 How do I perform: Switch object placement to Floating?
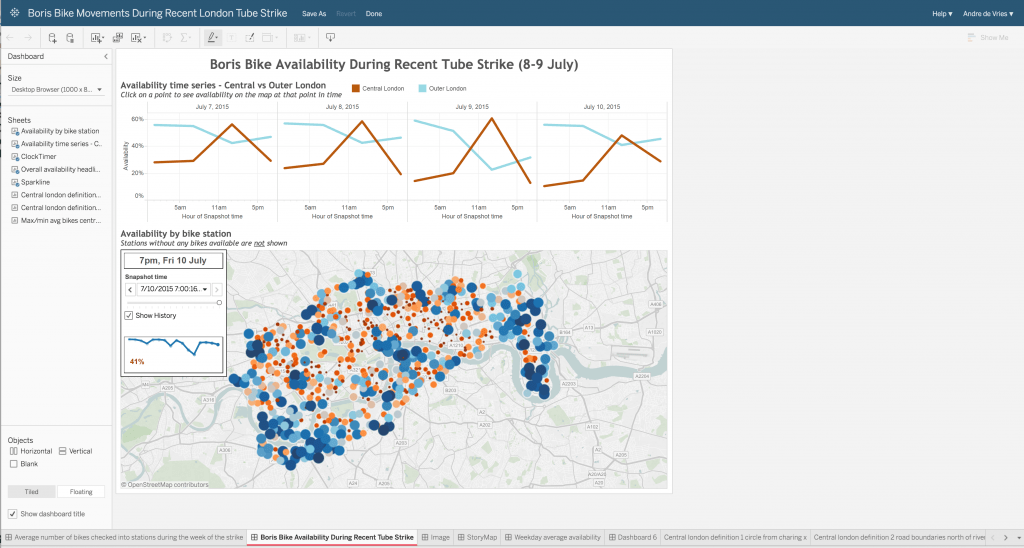click(81, 492)
